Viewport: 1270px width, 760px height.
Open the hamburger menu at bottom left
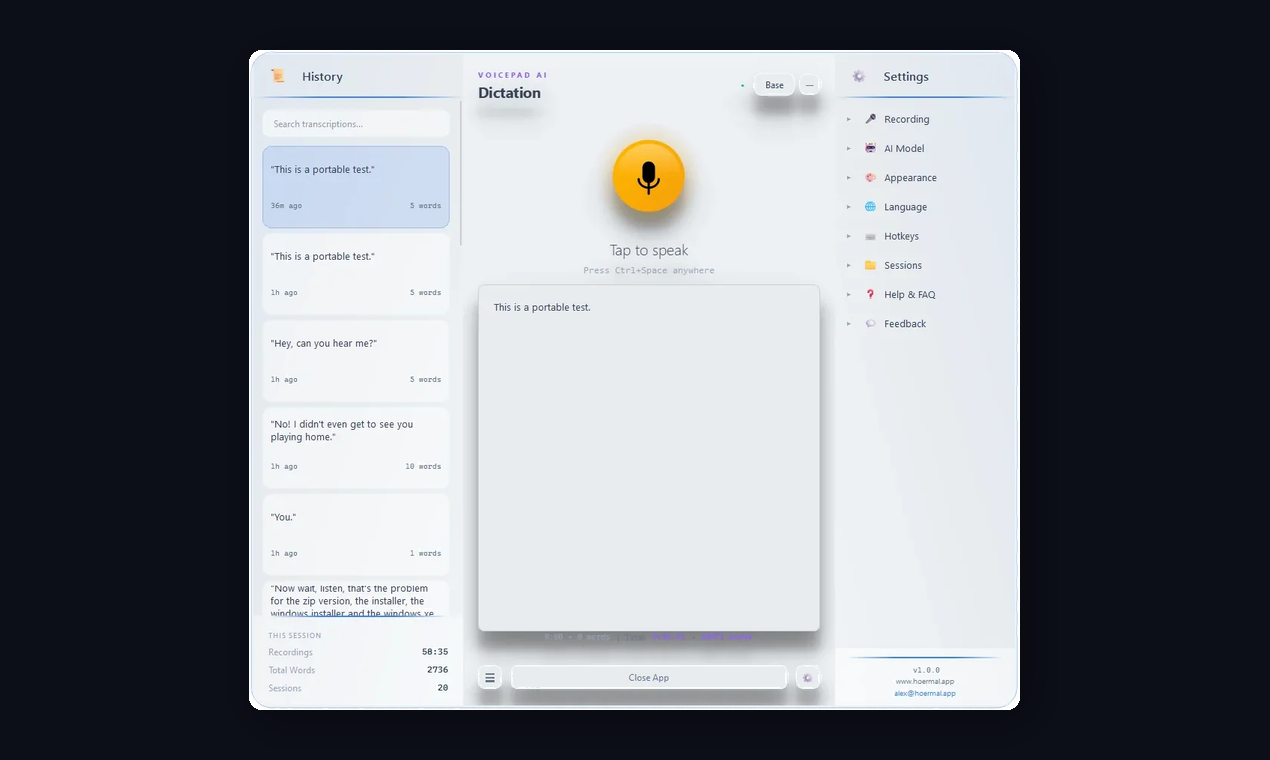pyautogui.click(x=490, y=677)
